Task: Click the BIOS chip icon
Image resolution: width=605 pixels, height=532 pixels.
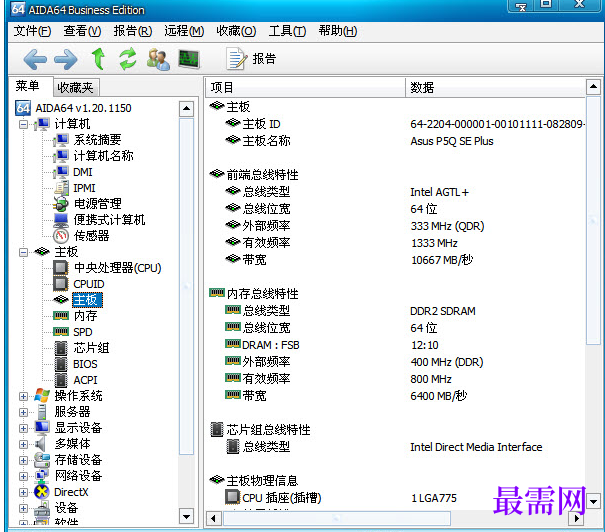Action: click(61, 364)
